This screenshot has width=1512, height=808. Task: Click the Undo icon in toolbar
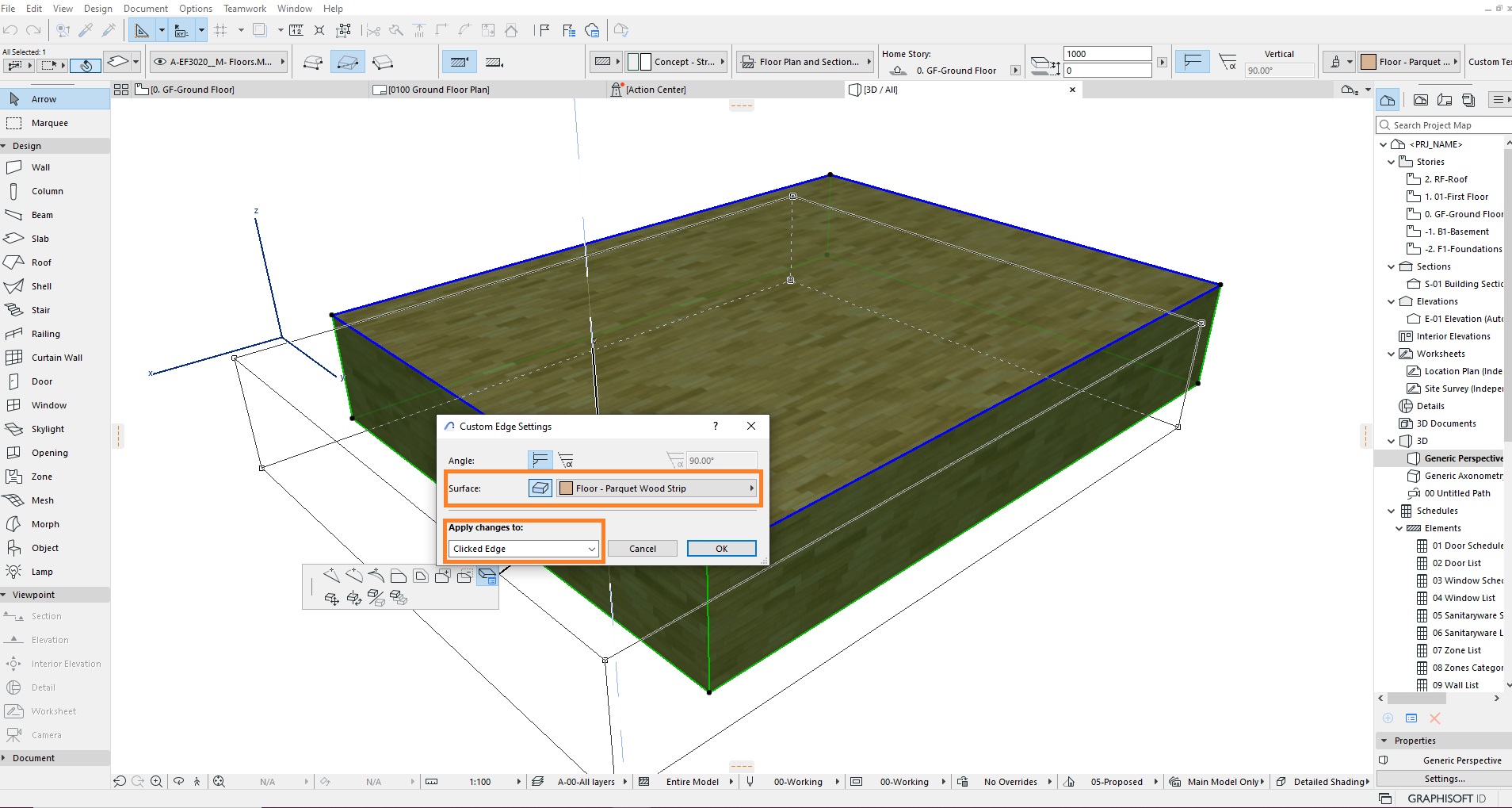tap(10, 30)
